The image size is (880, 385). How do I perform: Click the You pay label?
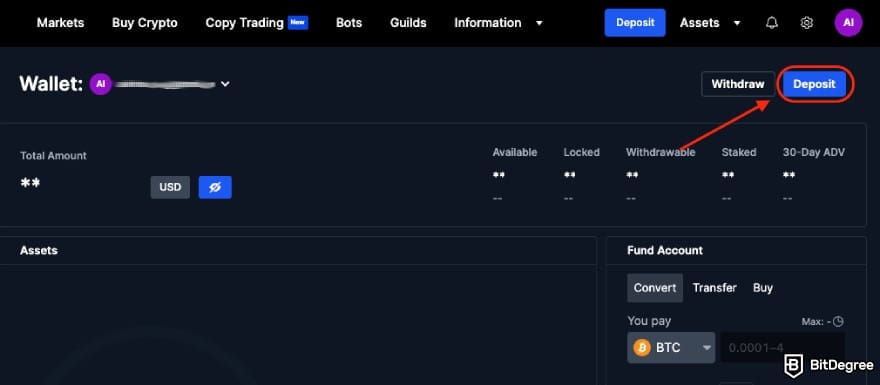[x=649, y=321]
